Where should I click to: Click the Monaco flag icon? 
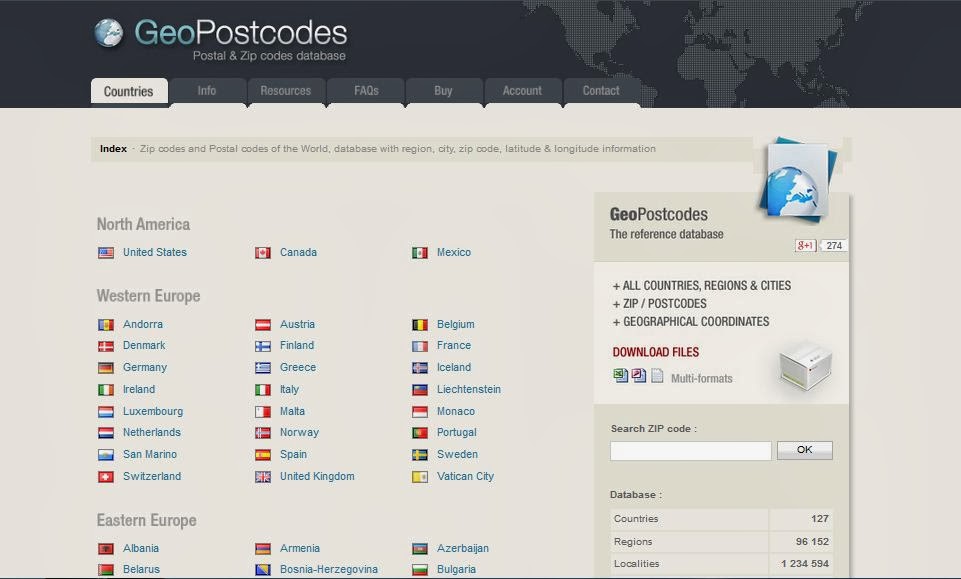point(420,412)
